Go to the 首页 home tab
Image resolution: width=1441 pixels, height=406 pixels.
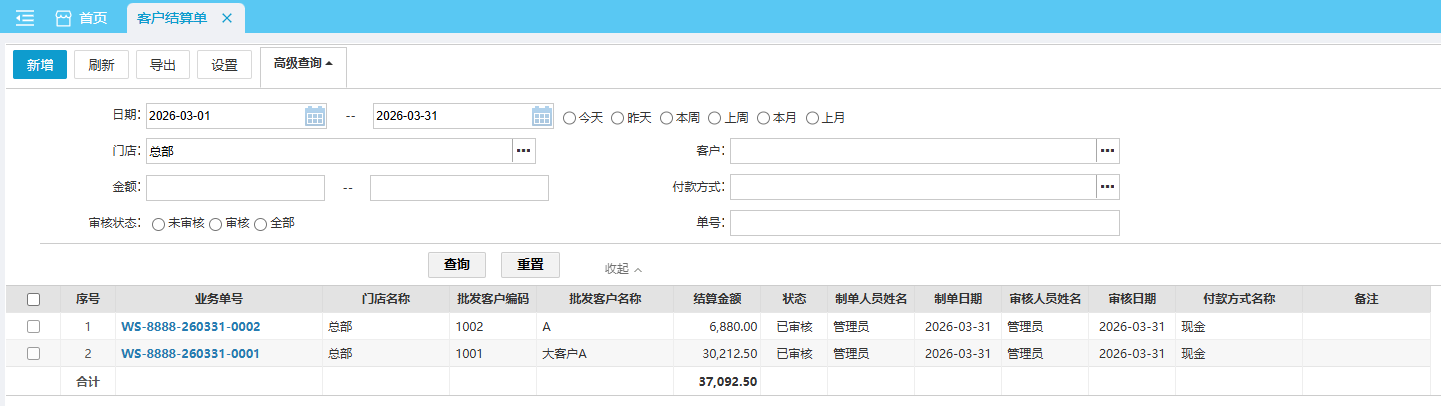(x=82, y=18)
